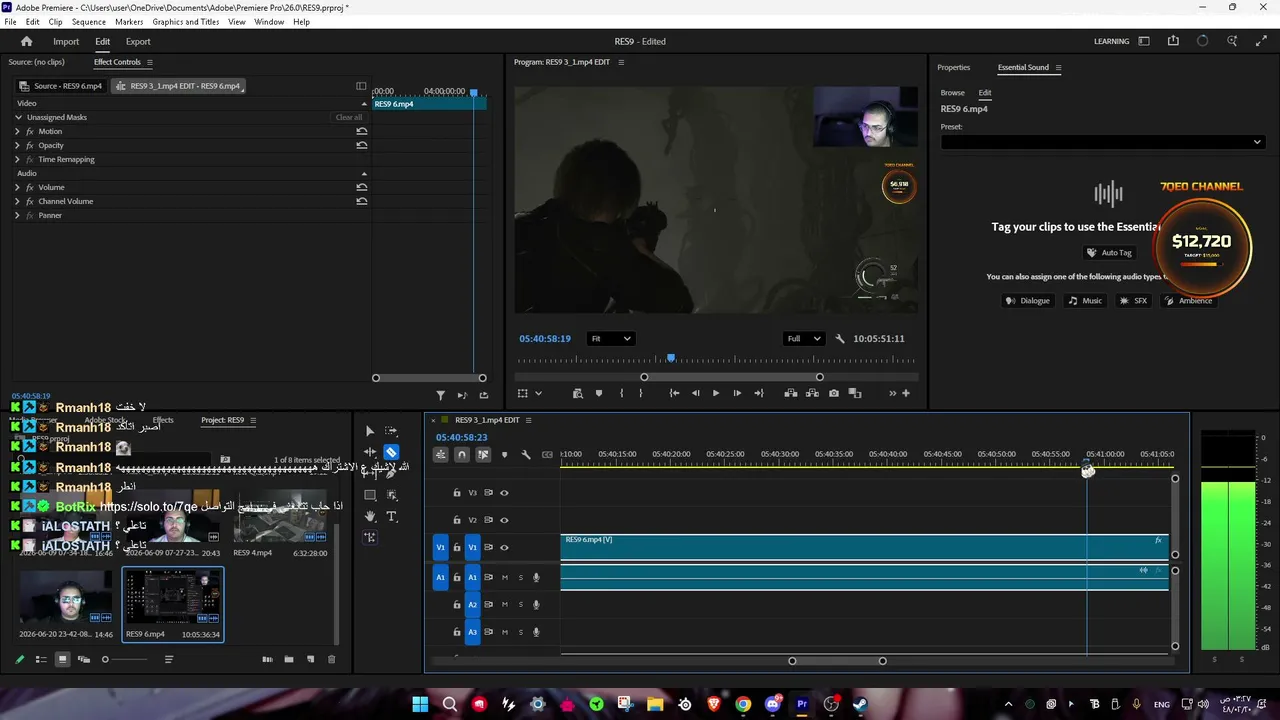This screenshot has width=1280, height=720.
Task: Expand the Motion effect properties
Action: point(17,131)
